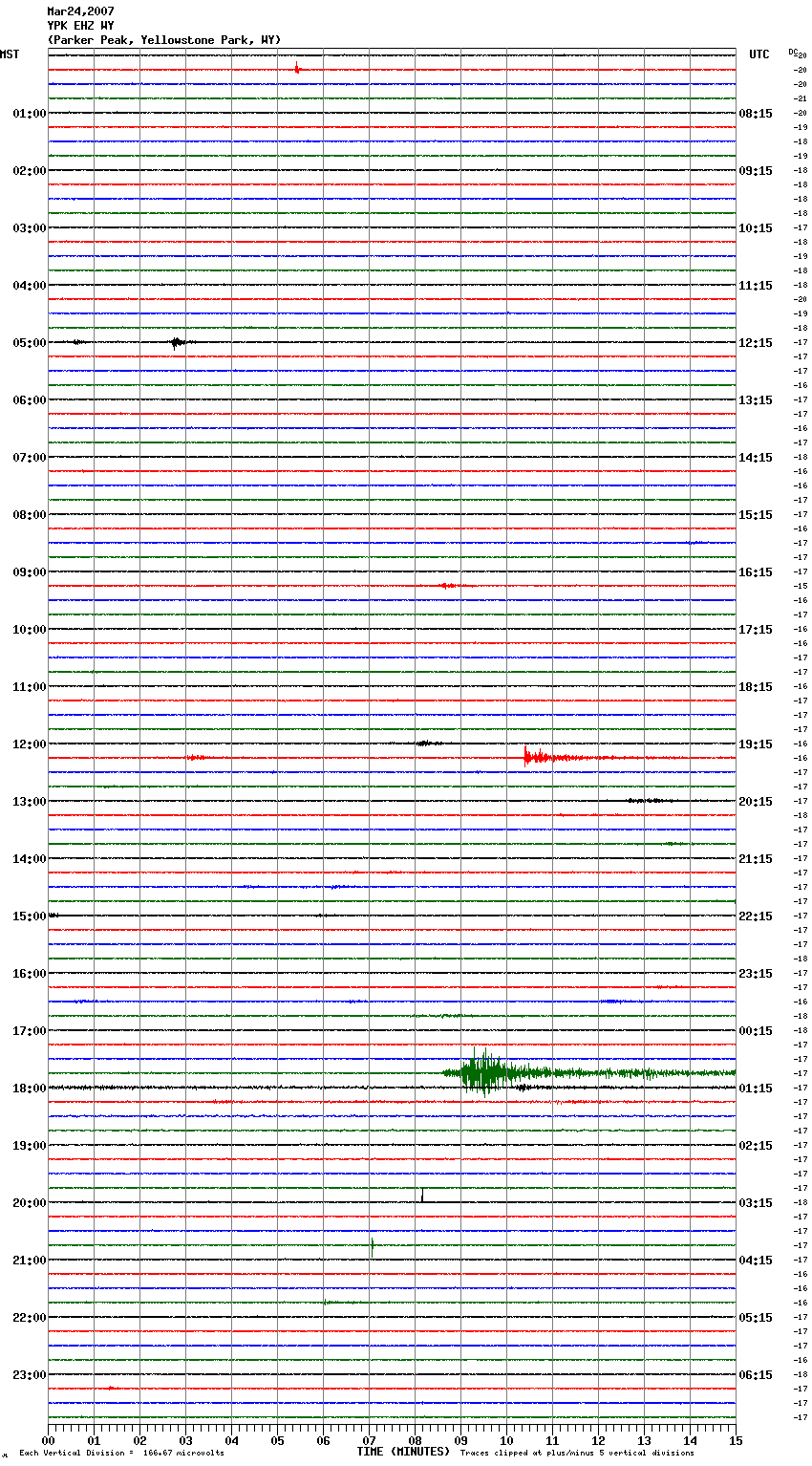Click the red spike on the trace above 01:00

click(297, 67)
